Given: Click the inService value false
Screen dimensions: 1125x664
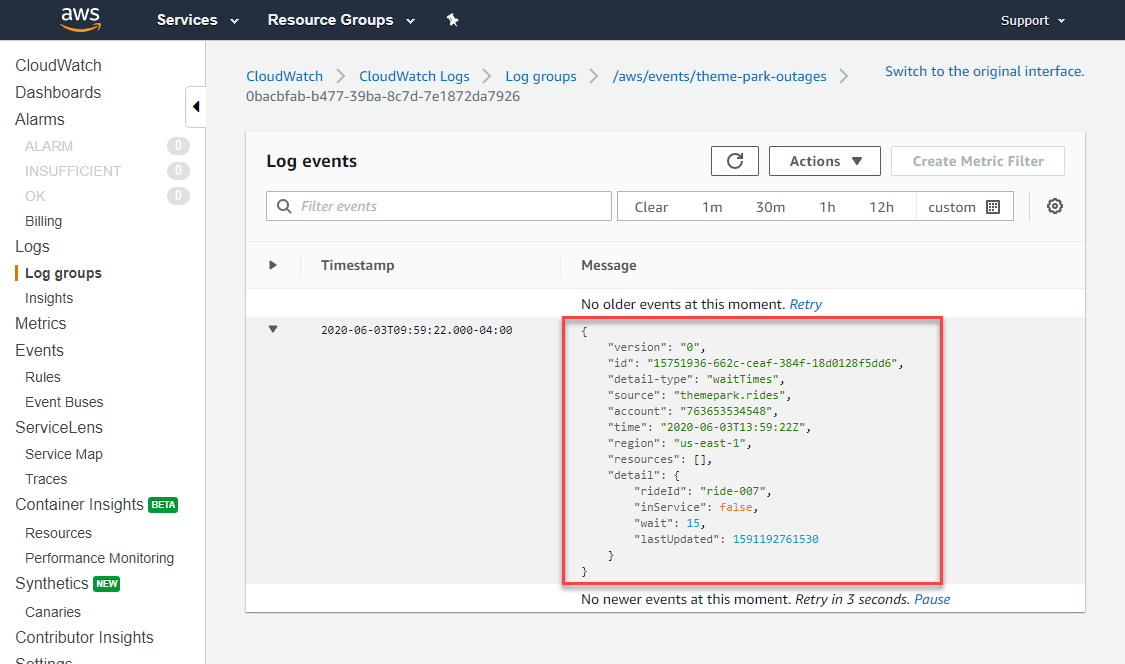Looking at the screenshot, I should click(x=735, y=508).
